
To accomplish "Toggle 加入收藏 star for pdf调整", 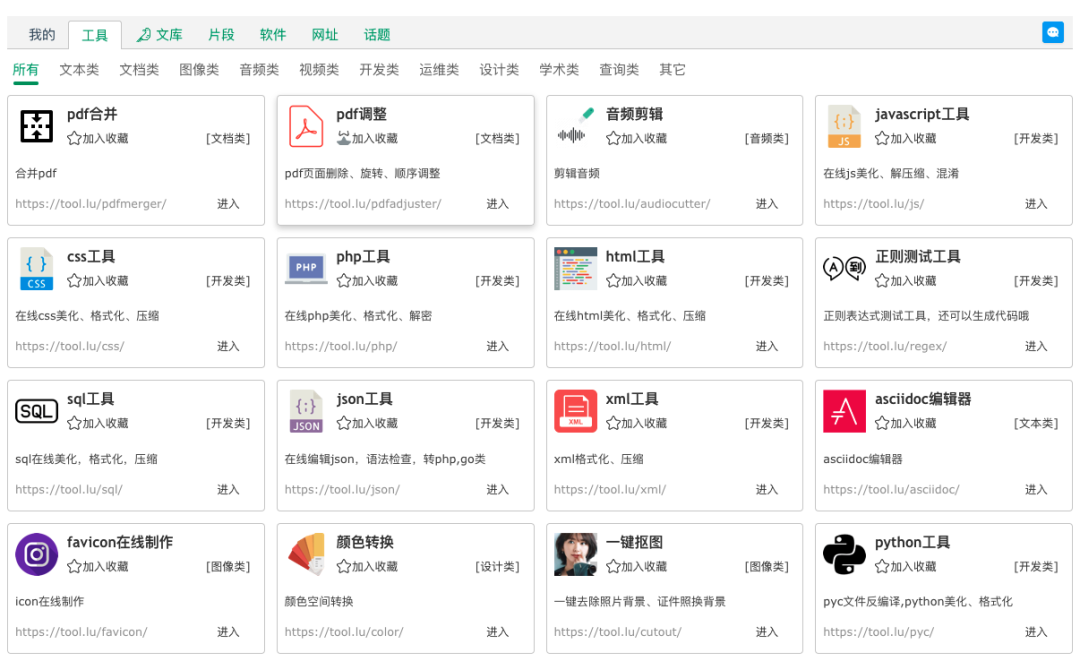I will coord(344,138).
